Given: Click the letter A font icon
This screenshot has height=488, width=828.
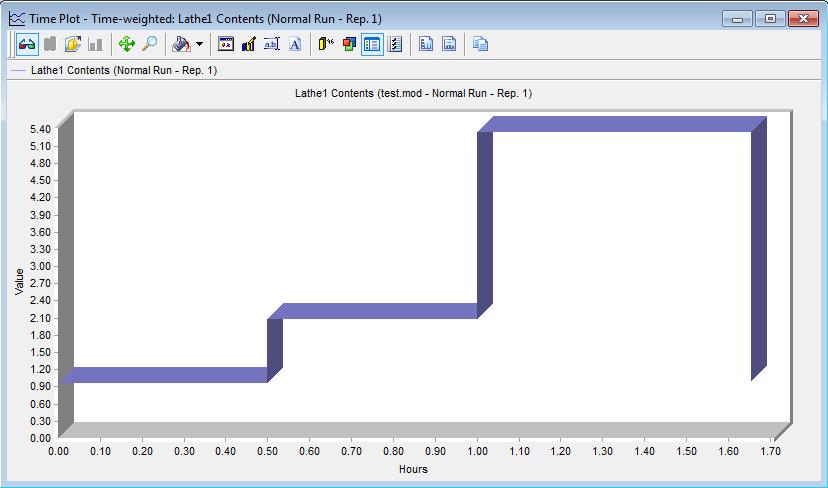Looking at the screenshot, I should pyautogui.click(x=295, y=44).
